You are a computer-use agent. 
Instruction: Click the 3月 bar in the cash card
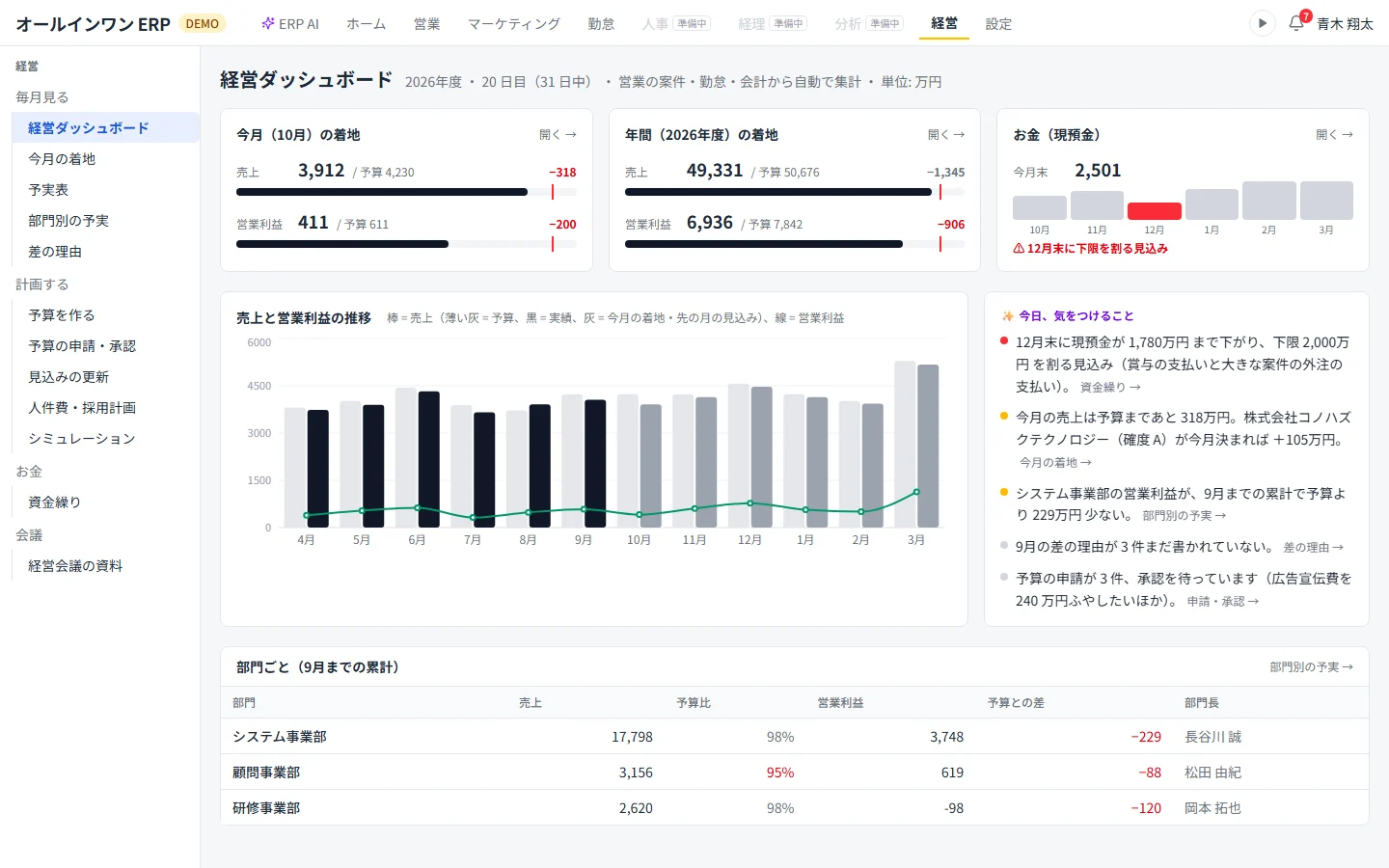click(1326, 201)
